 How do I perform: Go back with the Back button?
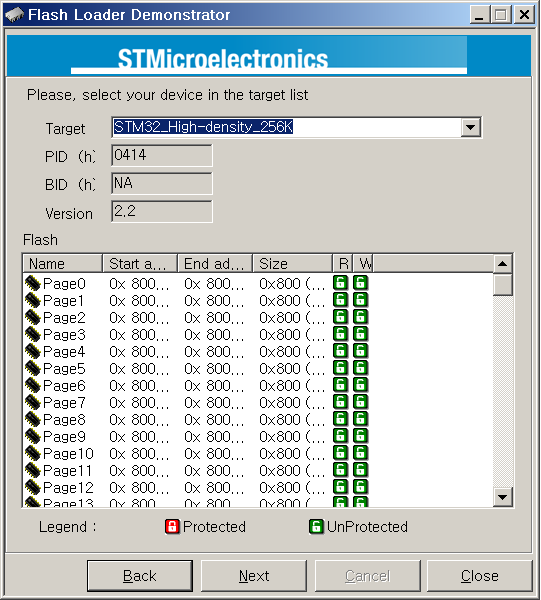(x=140, y=576)
